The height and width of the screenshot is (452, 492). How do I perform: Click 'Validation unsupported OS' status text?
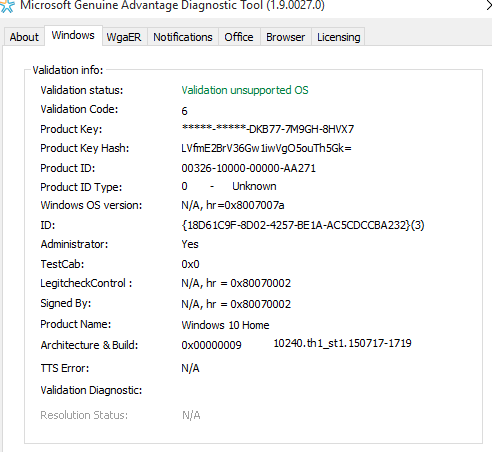(245, 90)
